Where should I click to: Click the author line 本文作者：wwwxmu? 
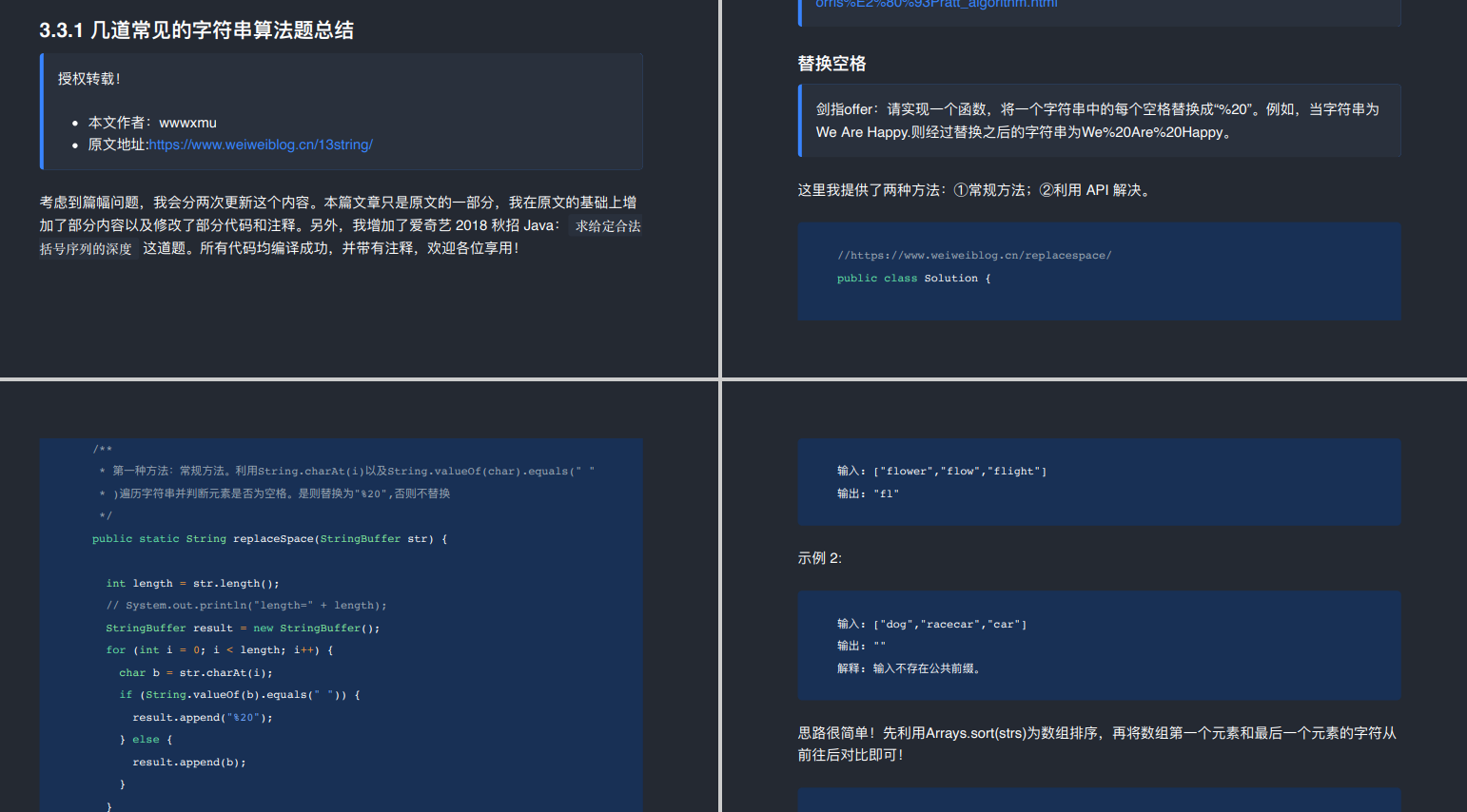pyautogui.click(x=152, y=123)
